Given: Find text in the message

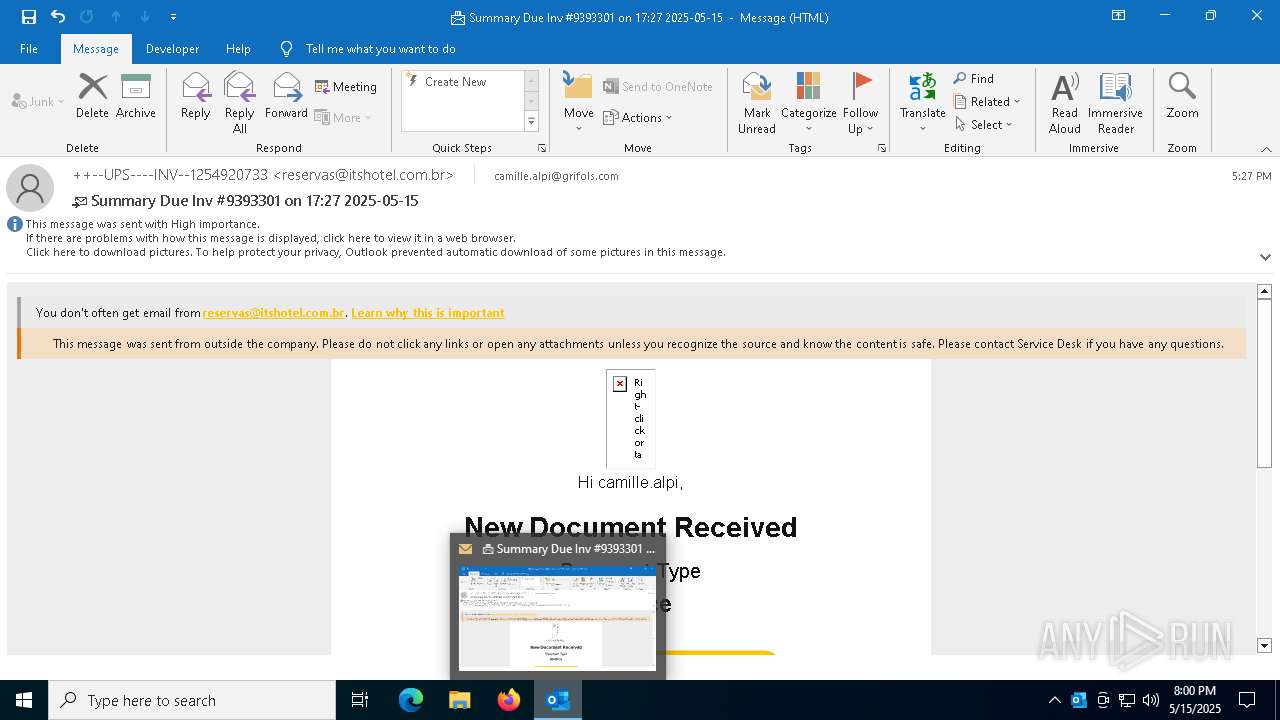Looking at the screenshot, I should click(974, 79).
